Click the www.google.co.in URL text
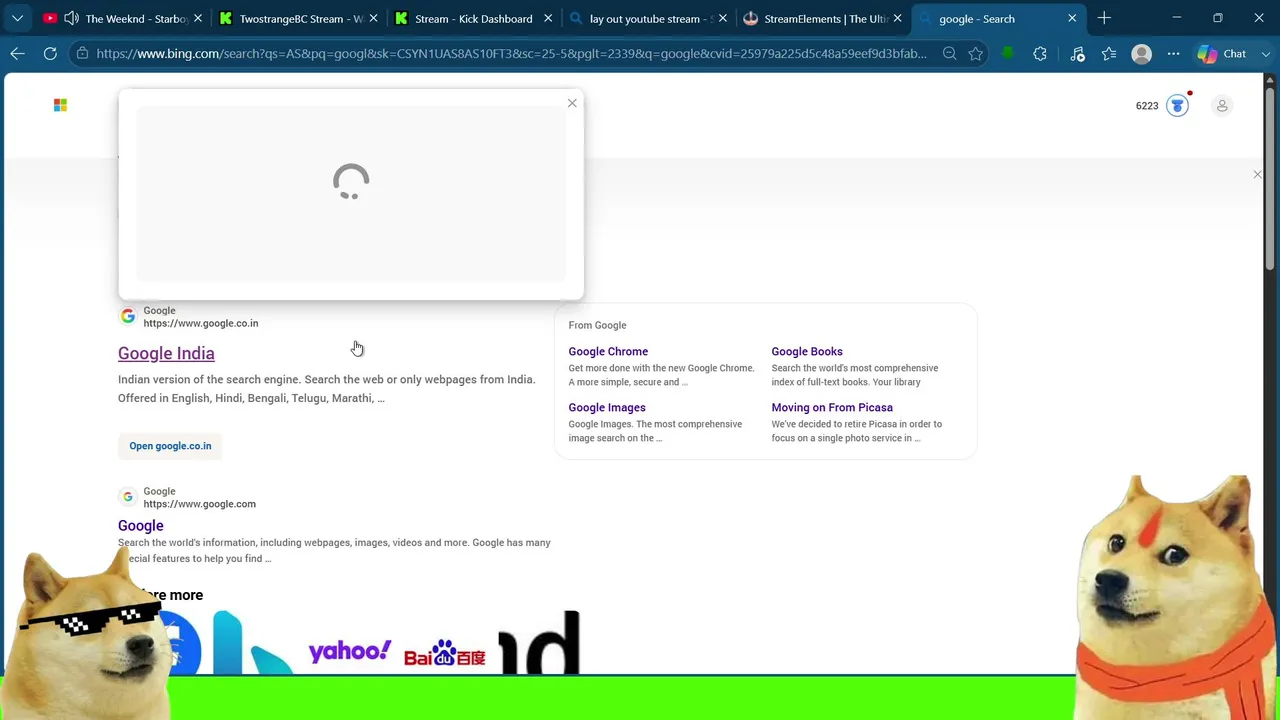Viewport: 1280px width, 720px height. point(201,323)
